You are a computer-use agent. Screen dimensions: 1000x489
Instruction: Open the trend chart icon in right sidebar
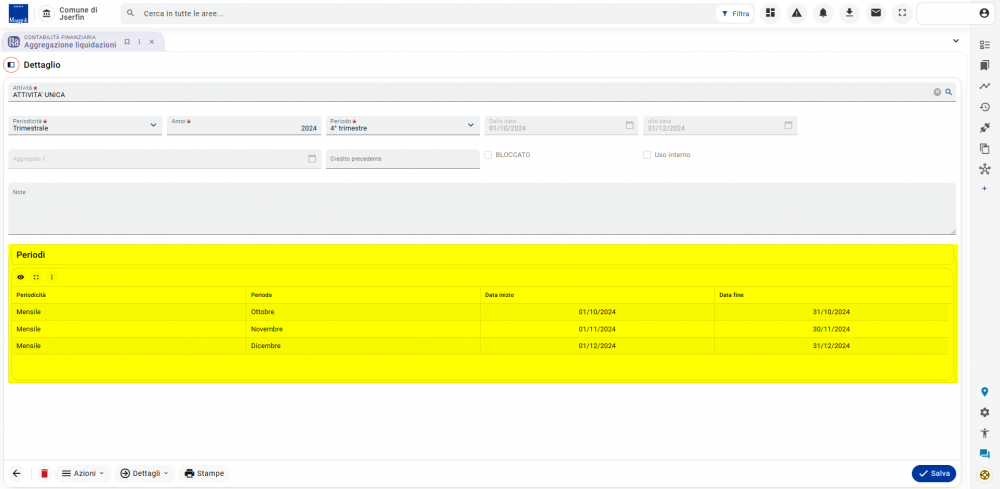pos(985,86)
